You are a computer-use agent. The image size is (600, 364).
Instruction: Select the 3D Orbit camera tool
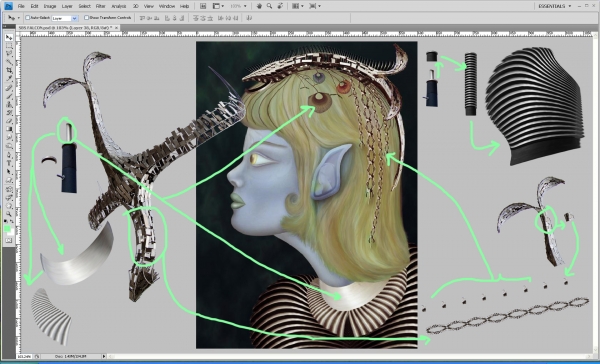(9, 199)
